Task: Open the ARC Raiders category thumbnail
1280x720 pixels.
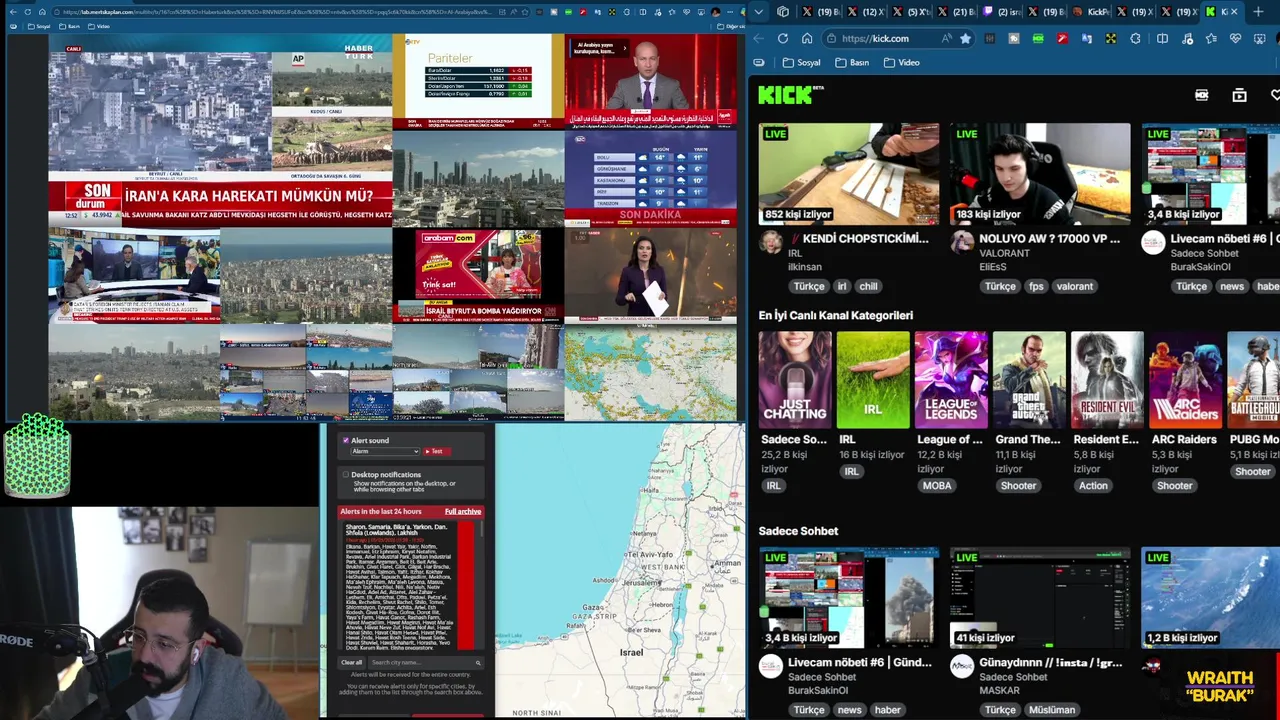Action: 1185,380
